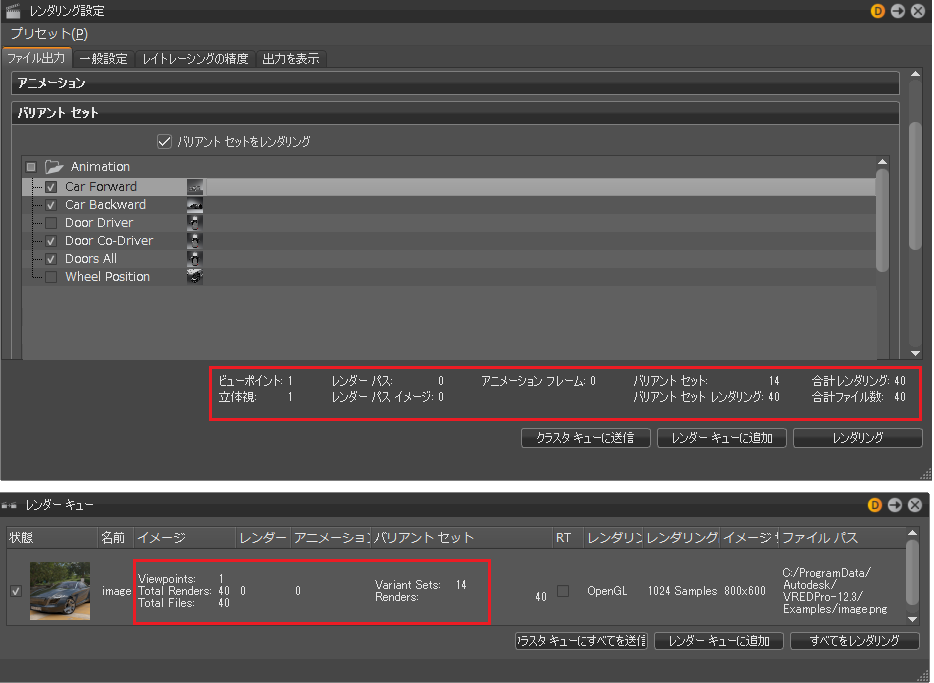Click the OpenGL cell in render queue
Screen dimensions: 934x683
(x=607, y=591)
